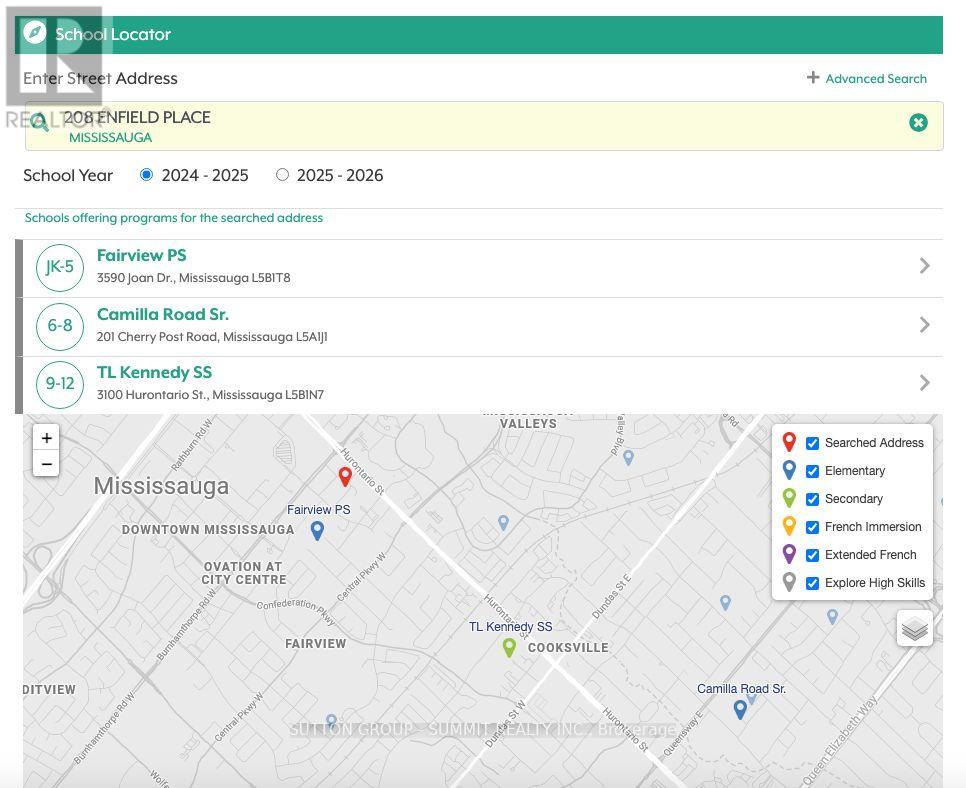This screenshot has height=788, width=966.
Task: Click the JK-5 grade badge
Action: [x=60, y=267]
